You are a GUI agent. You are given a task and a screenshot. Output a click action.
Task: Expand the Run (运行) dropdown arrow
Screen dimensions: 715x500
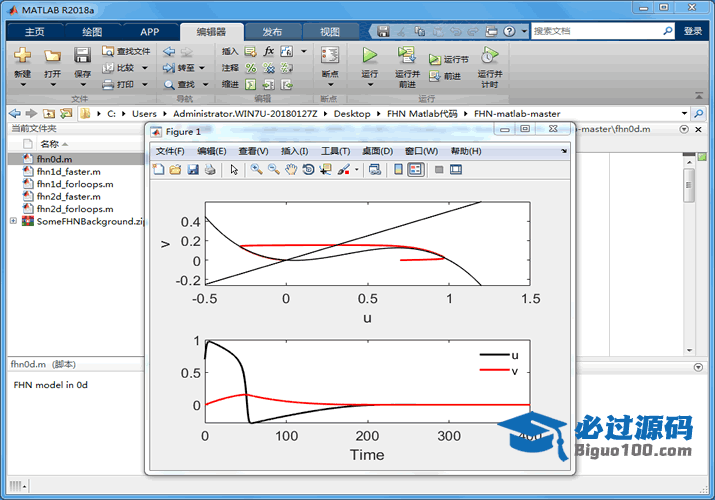[x=370, y=85]
